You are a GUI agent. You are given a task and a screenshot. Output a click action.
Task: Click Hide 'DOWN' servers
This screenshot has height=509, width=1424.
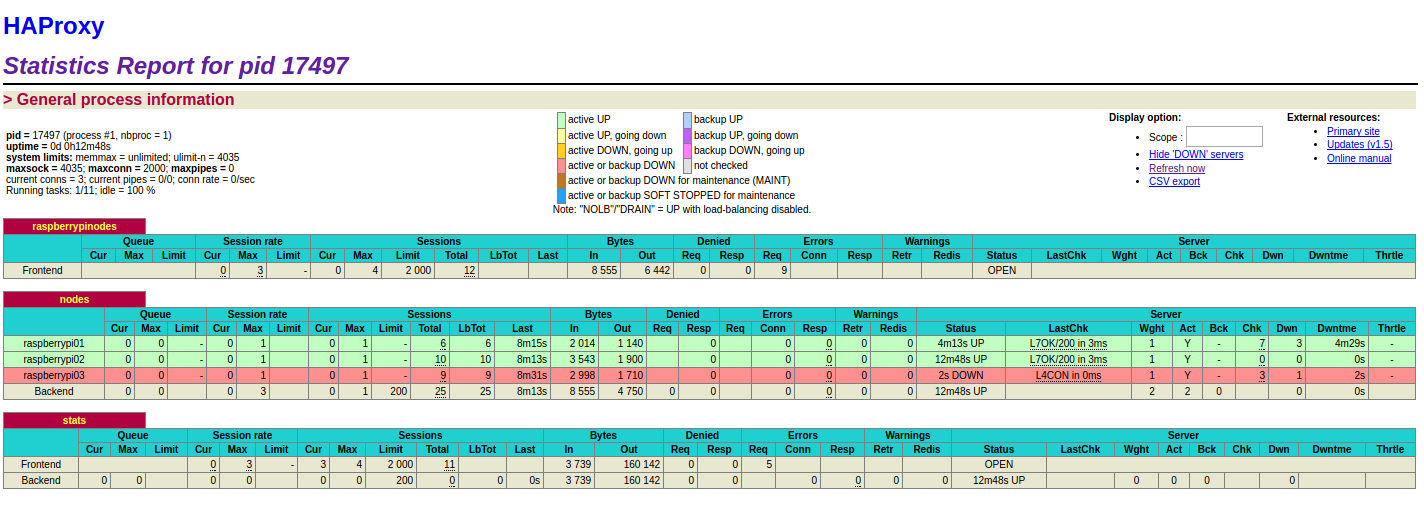[1196, 154]
